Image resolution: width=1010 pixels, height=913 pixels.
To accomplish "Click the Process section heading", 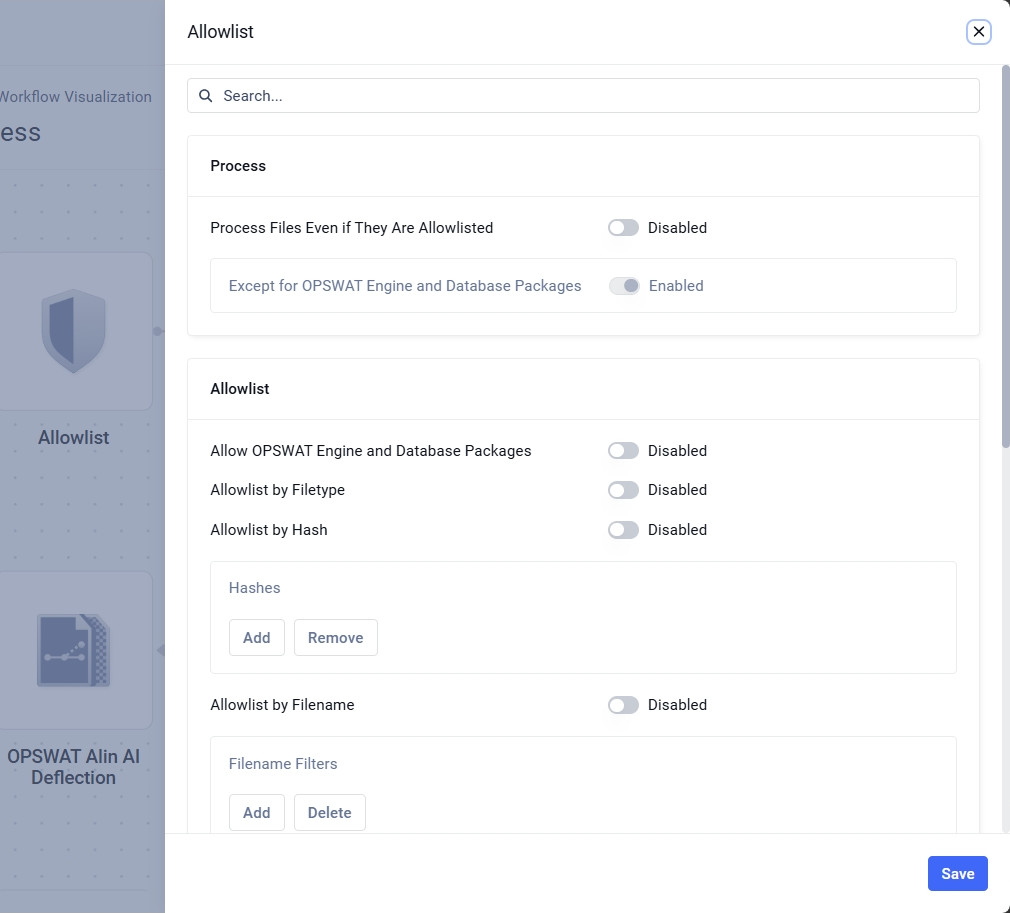I will (x=238, y=166).
